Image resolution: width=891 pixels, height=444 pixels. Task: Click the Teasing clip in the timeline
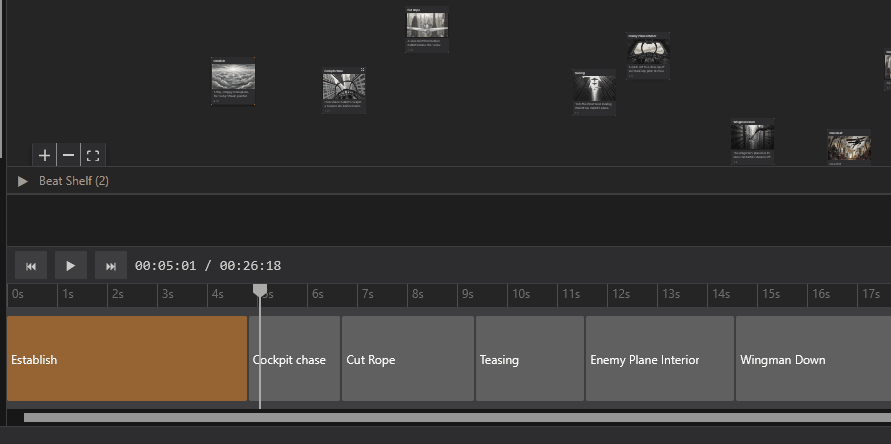point(529,359)
